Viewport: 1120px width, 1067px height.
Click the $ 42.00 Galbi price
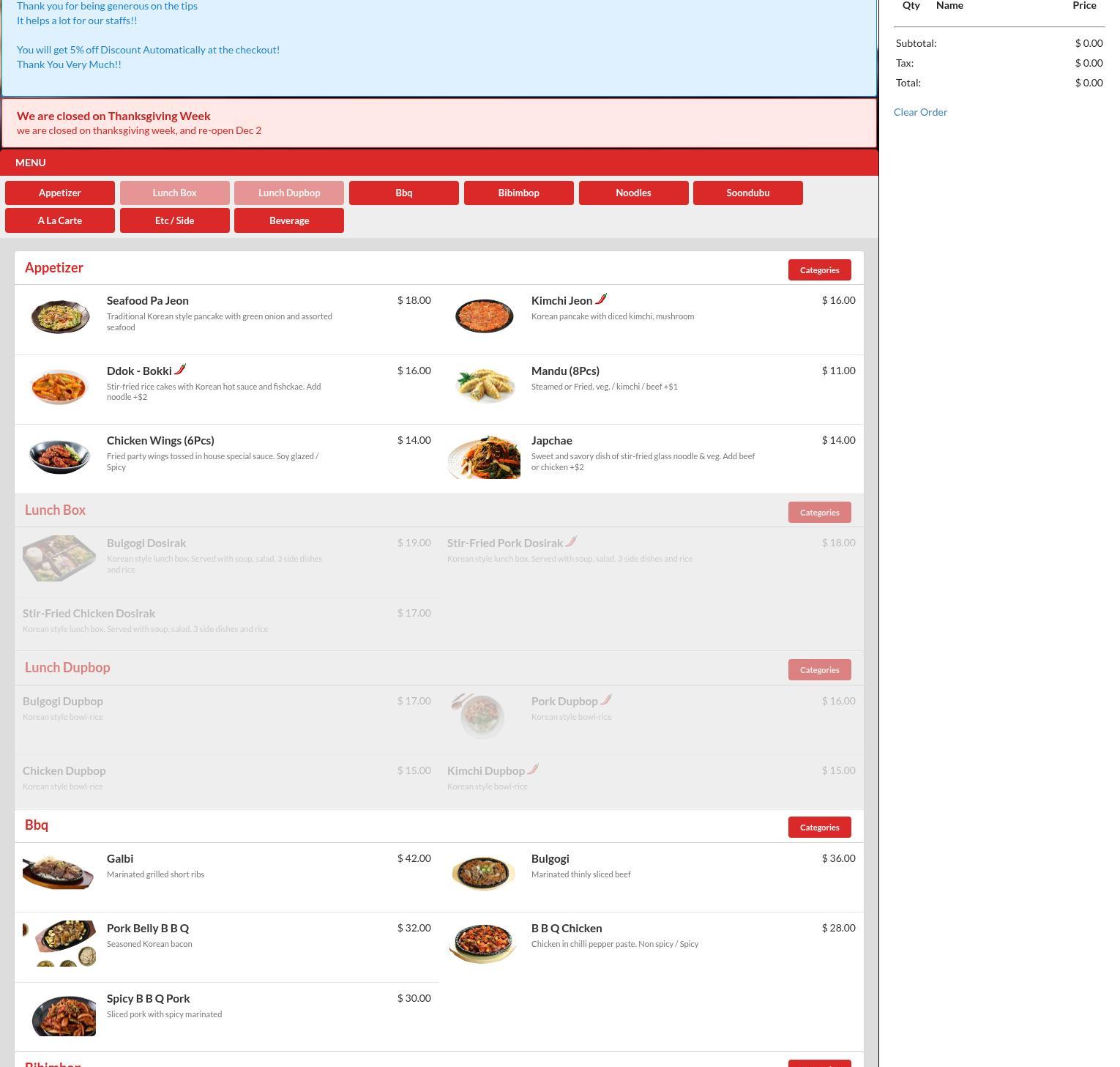point(414,858)
